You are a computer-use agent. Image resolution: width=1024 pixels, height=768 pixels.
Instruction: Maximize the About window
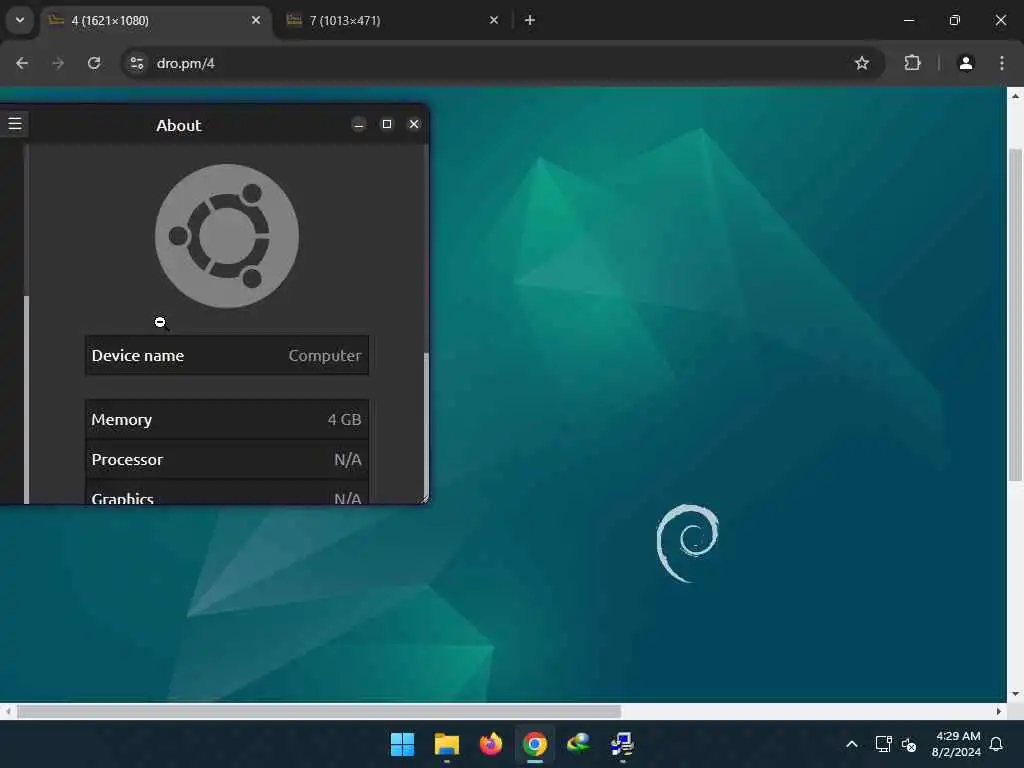coord(387,124)
